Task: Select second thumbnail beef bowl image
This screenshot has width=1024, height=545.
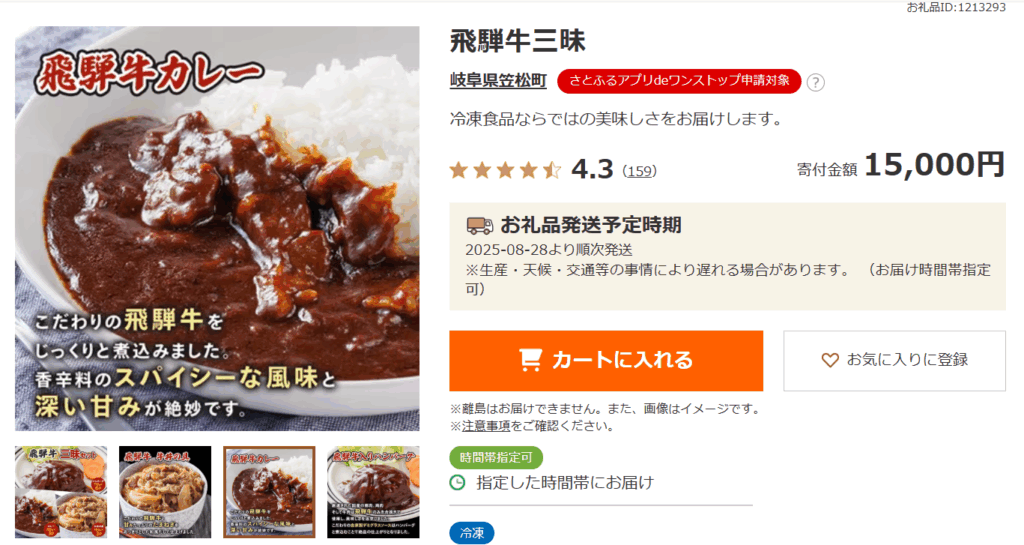Action: [165, 492]
